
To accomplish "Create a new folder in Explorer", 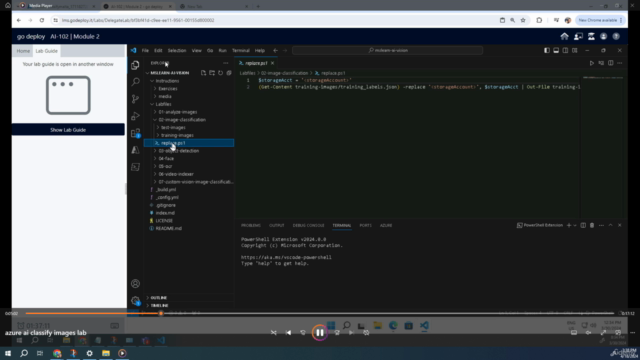I will click(212, 73).
